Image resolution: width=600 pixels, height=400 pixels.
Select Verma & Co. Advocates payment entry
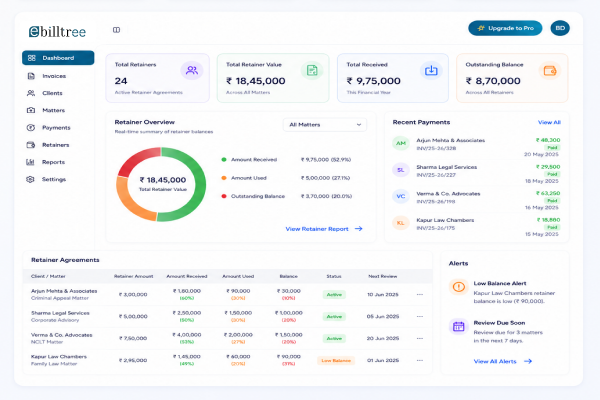[x=448, y=194]
